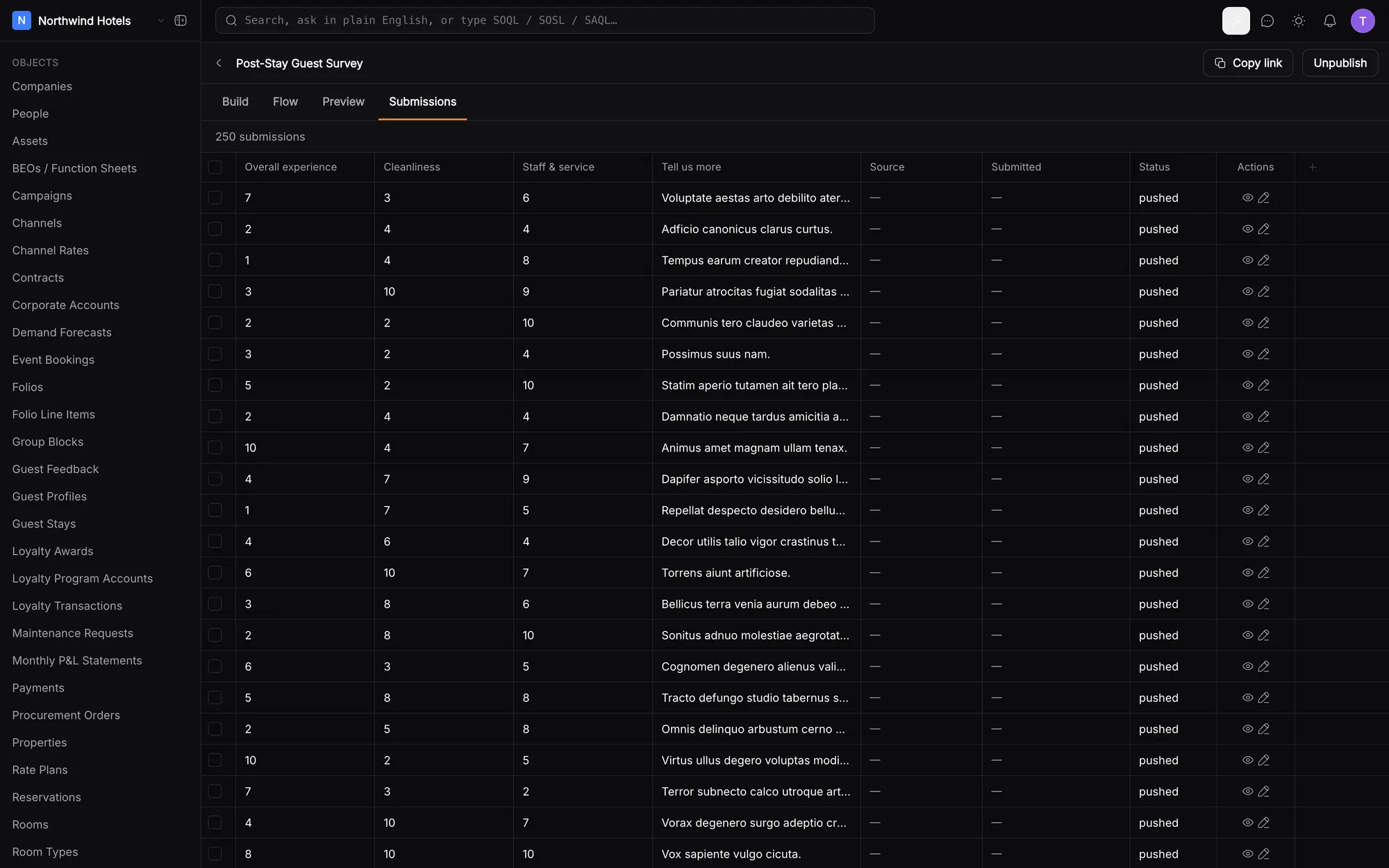Edit the Decor utilis talio row
This screenshot has height=868, width=1389.
(x=1264, y=542)
